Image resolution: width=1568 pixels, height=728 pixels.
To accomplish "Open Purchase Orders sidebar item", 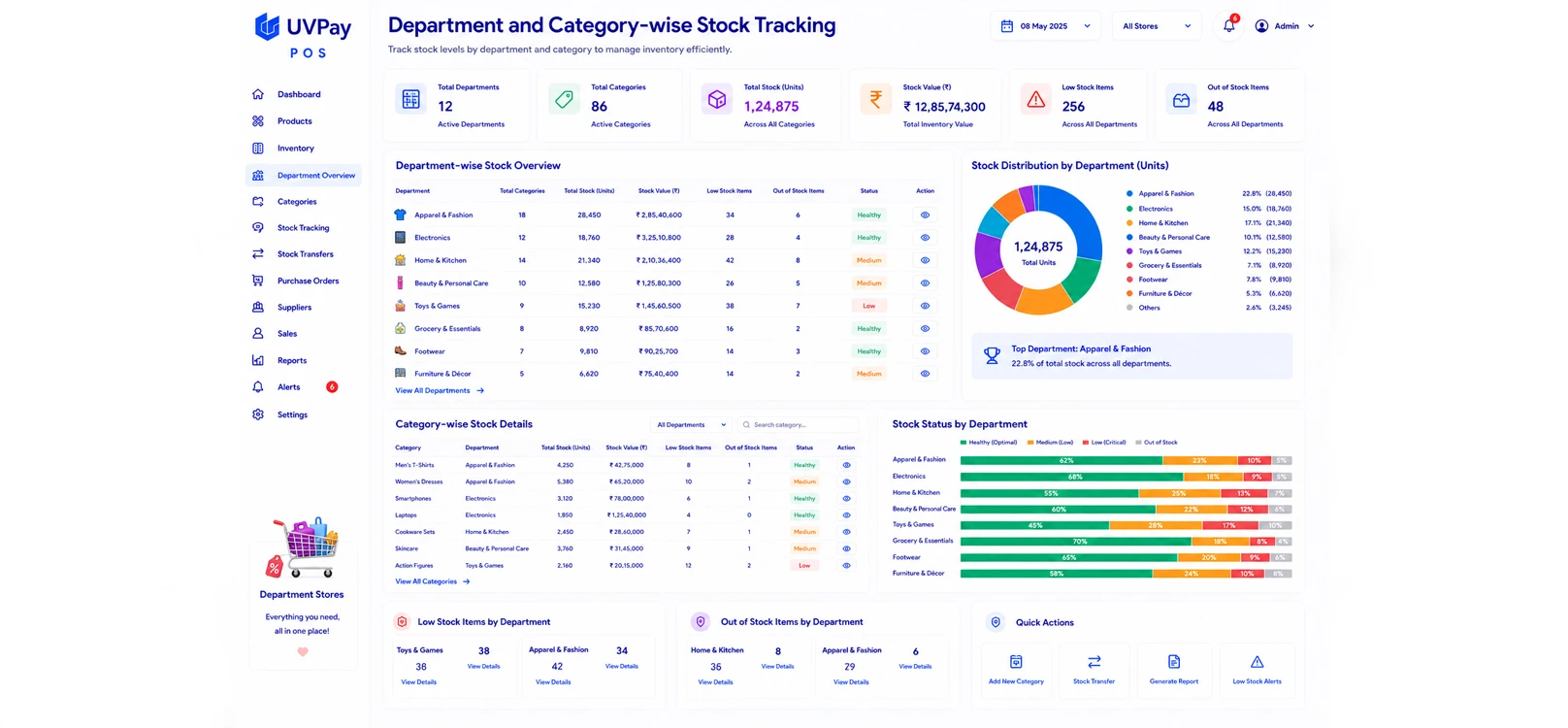I will pyautogui.click(x=308, y=281).
